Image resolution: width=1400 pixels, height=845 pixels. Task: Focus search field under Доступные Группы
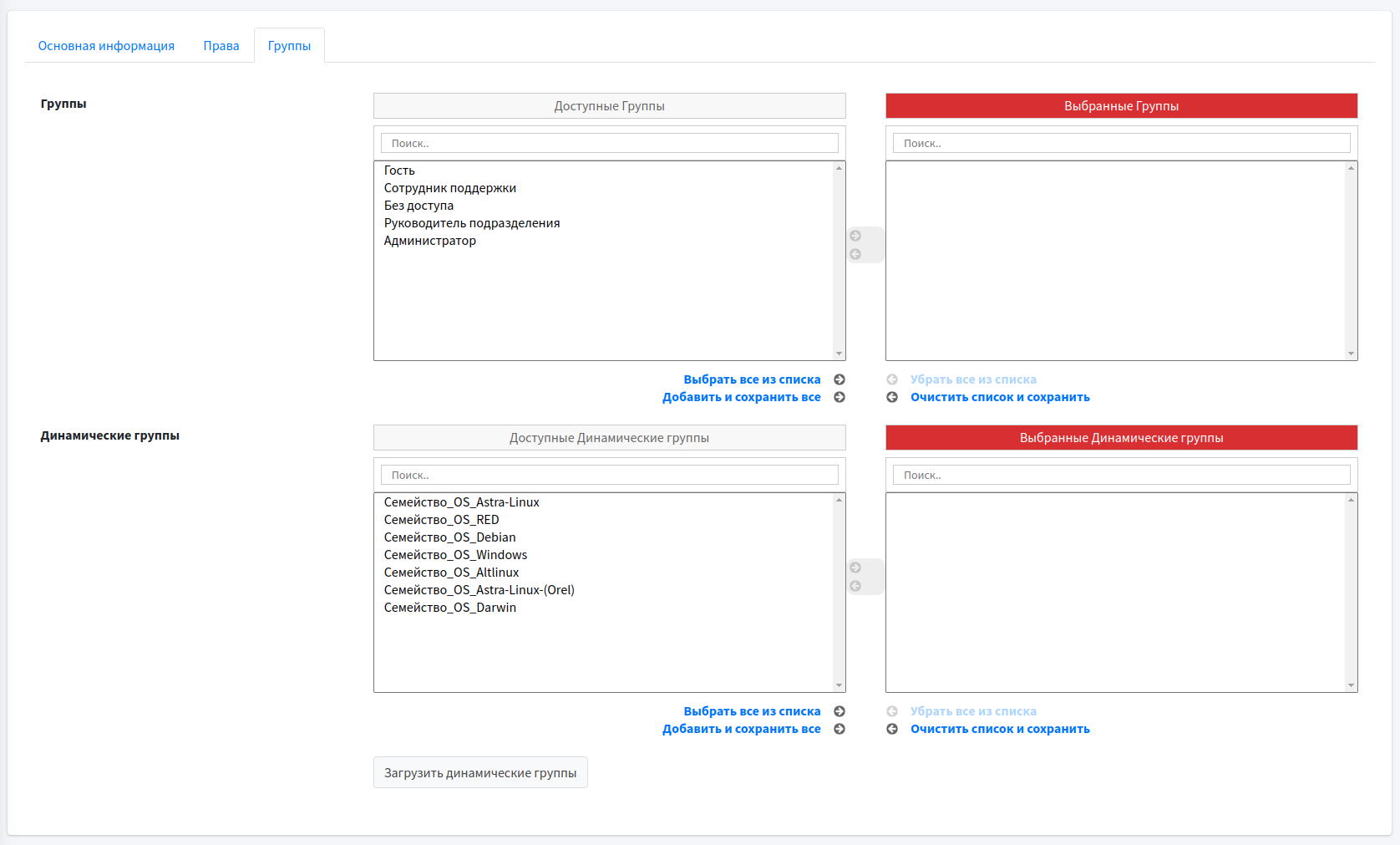(x=609, y=144)
